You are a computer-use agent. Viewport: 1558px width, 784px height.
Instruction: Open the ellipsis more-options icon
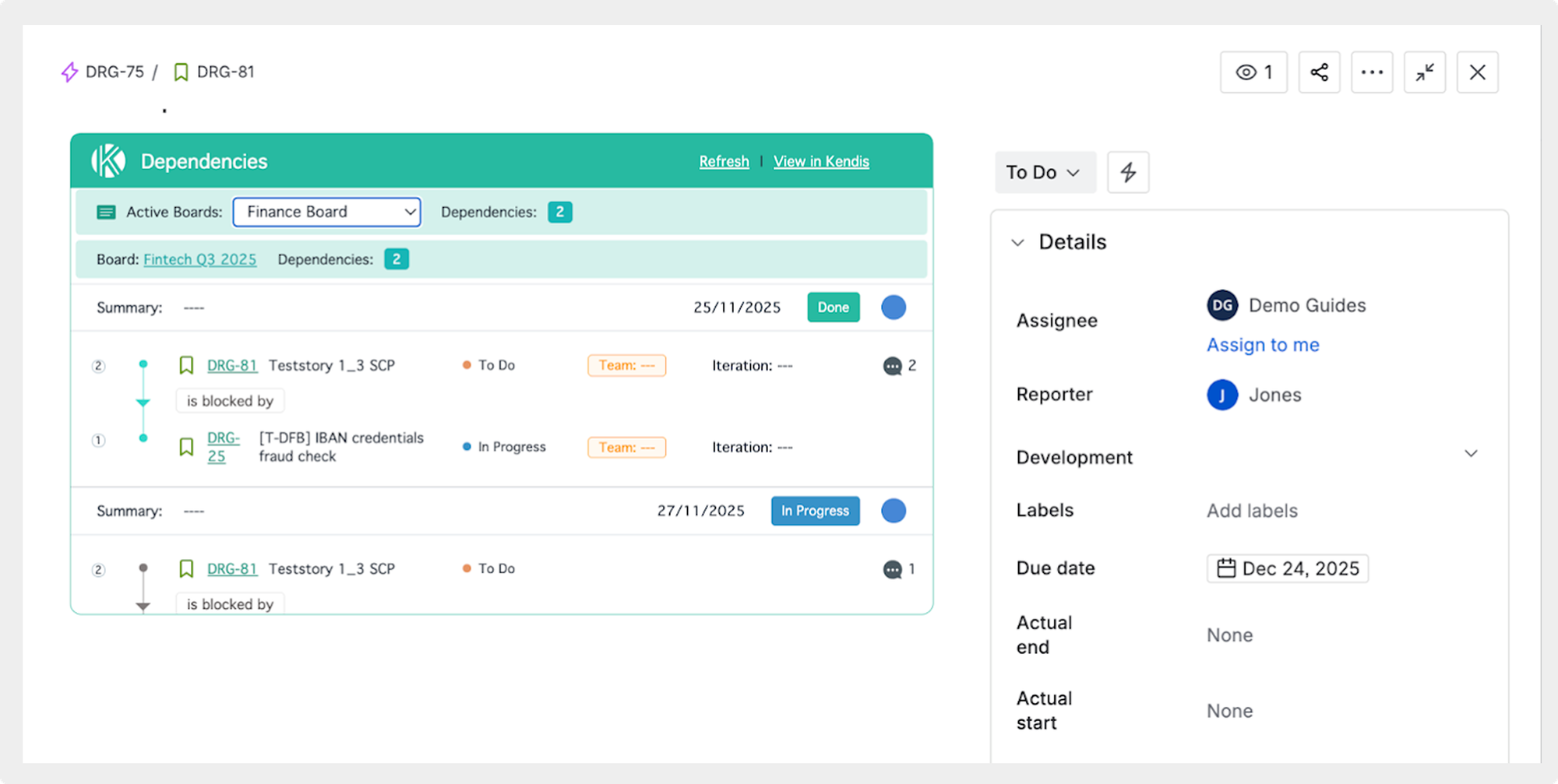[1371, 72]
